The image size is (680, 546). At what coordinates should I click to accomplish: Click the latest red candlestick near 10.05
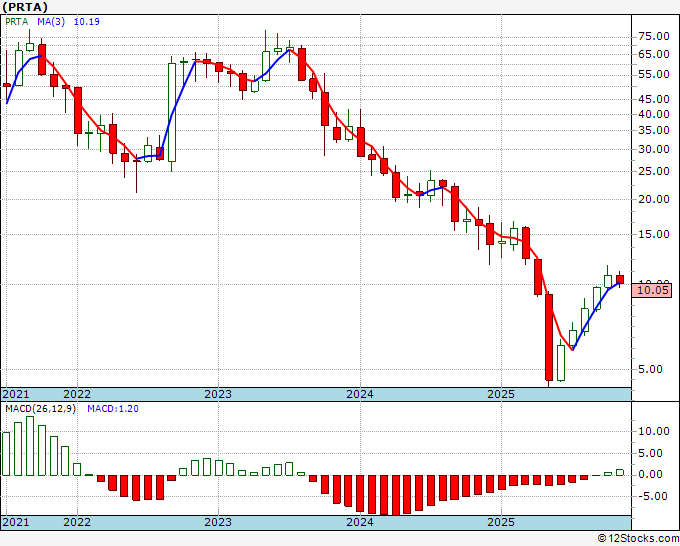[620, 279]
